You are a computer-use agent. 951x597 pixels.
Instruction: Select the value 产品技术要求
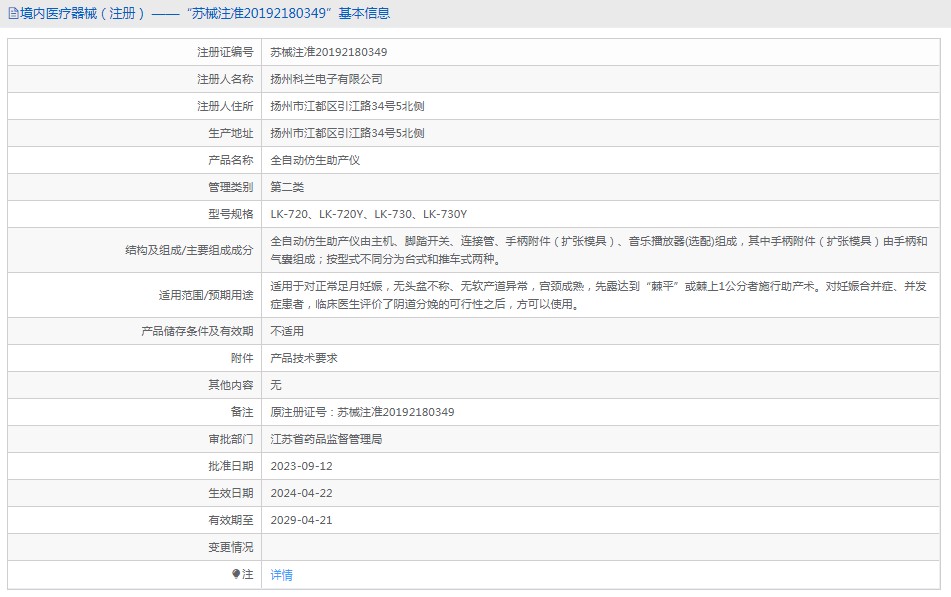pyautogui.click(x=304, y=358)
